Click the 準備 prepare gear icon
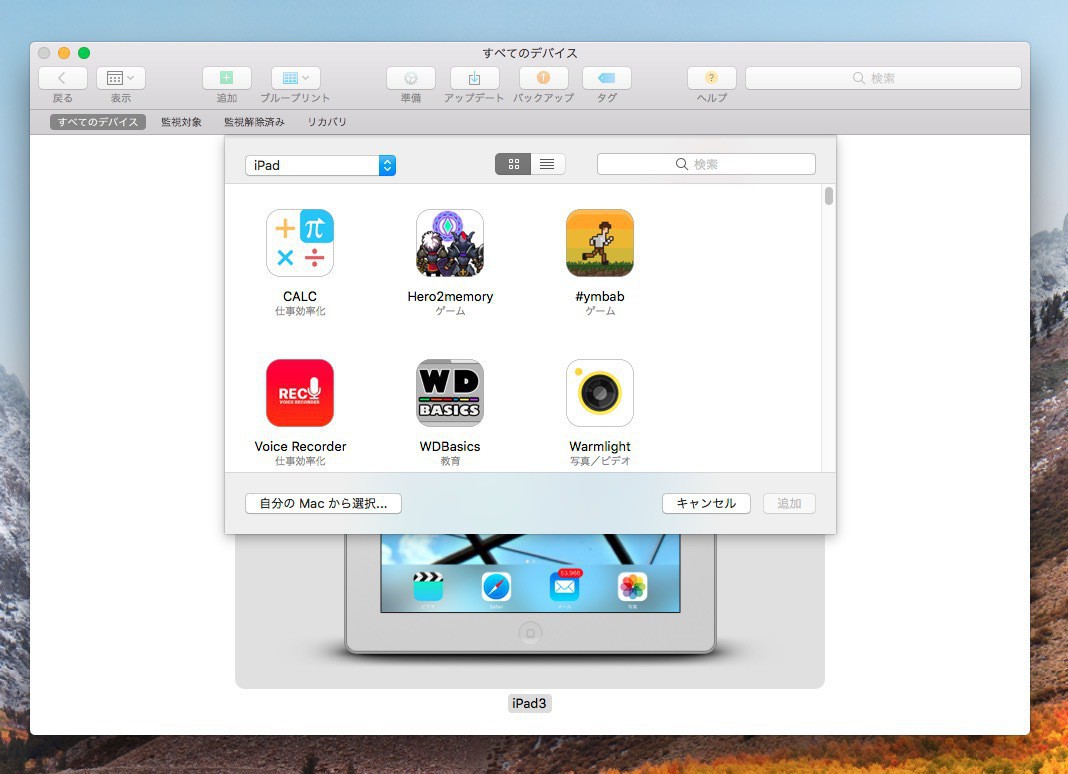 tap(411, 78)
